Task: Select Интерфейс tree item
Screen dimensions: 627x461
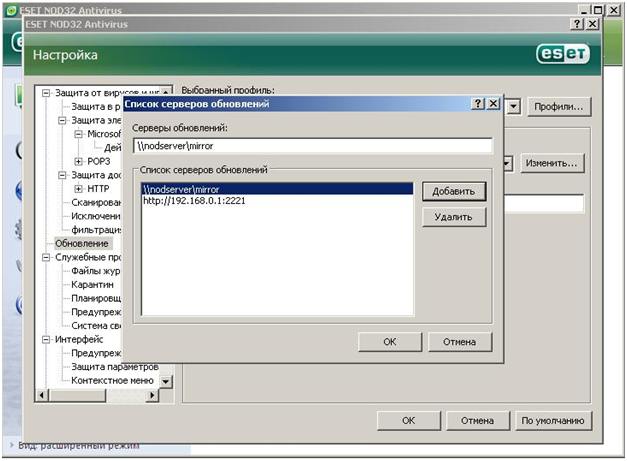Action: click(79, 339)
